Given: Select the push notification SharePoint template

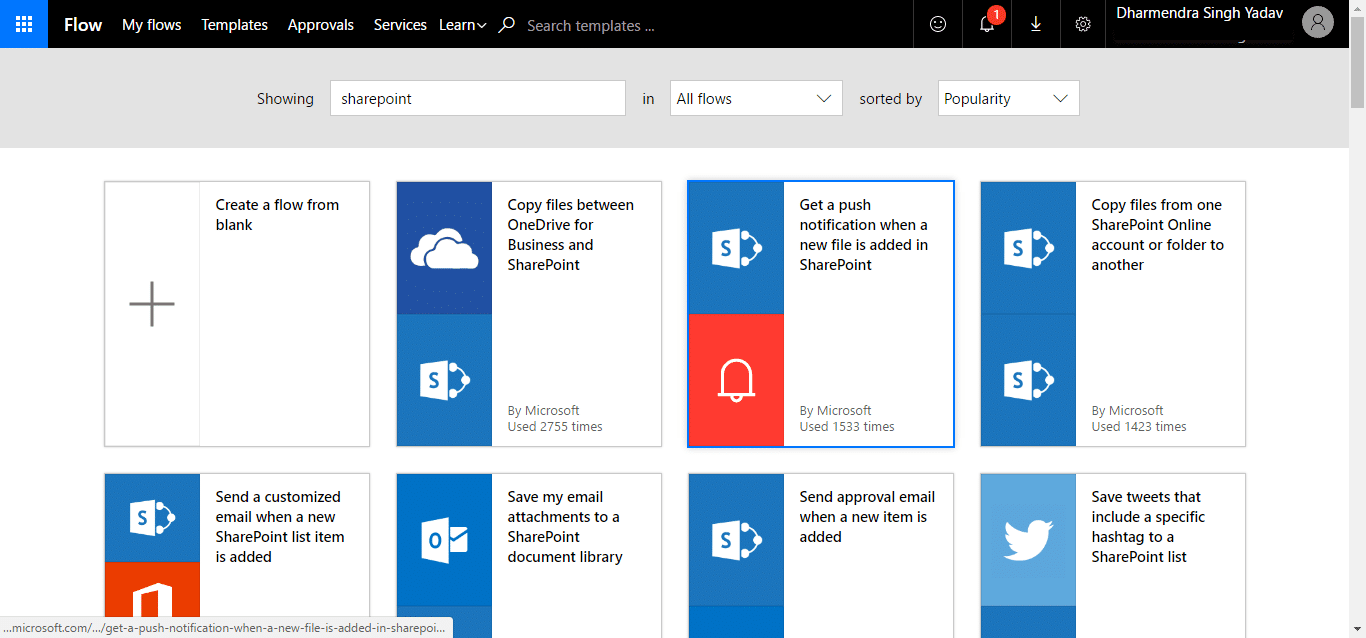Looking at the screenshot, I should pyautogui.click(x=821, y=314).
